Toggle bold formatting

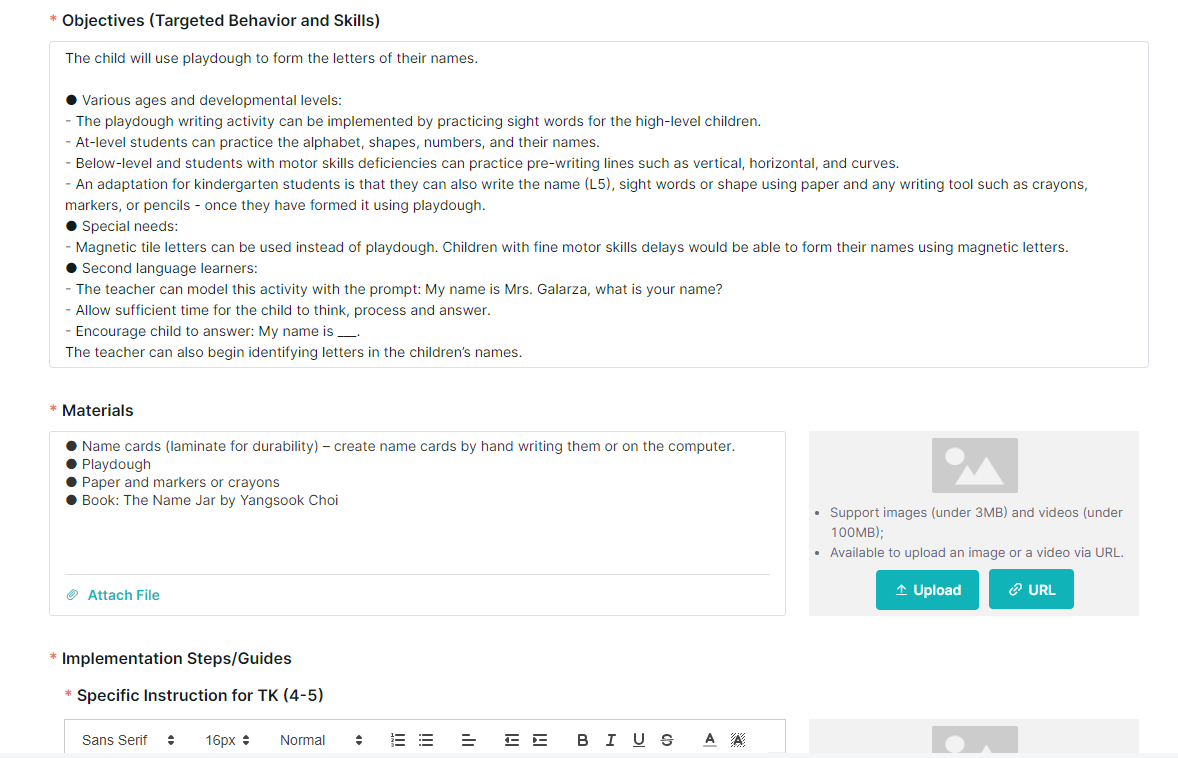tap(582, 740)
